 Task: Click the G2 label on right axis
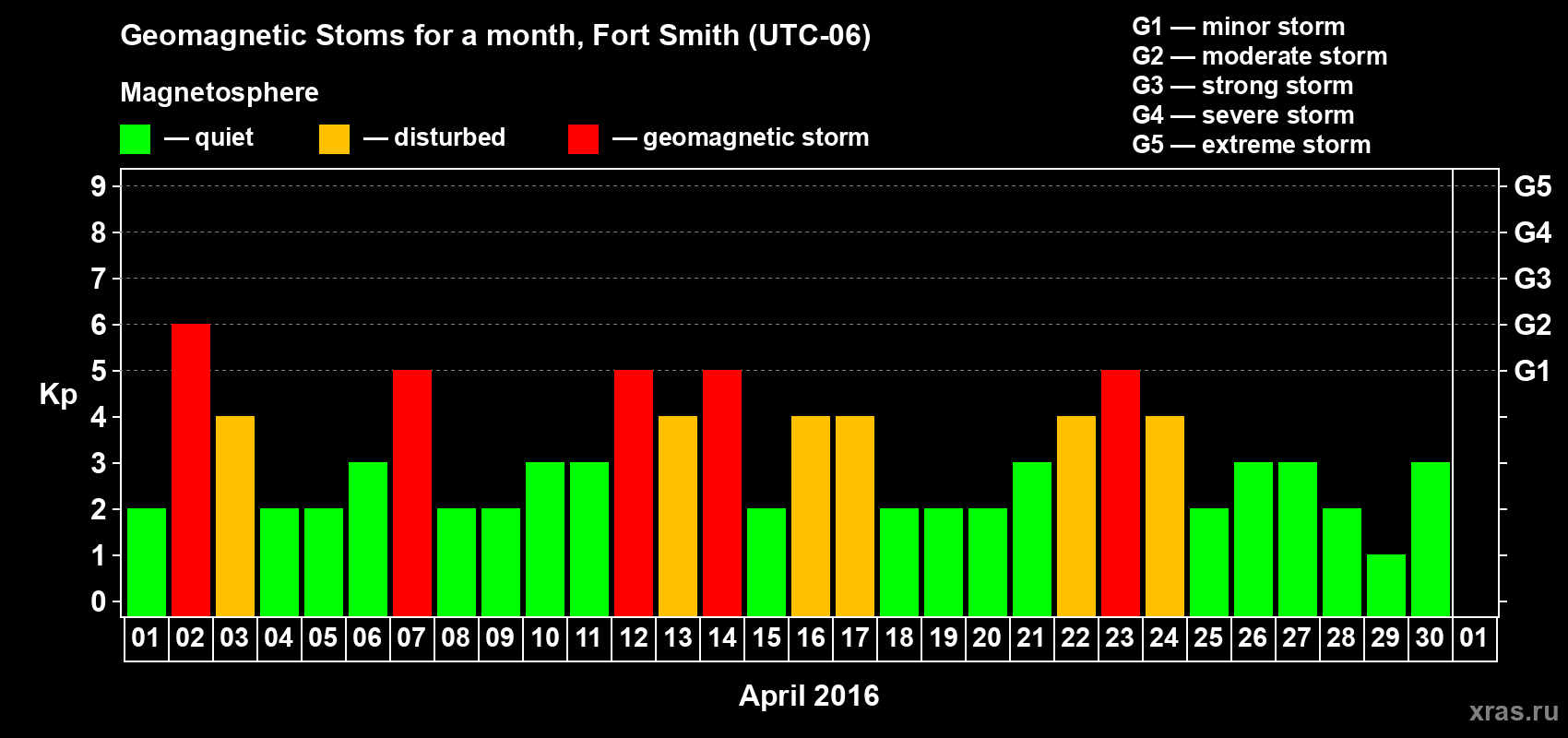pyautogui.click(x=1533, y=325)
